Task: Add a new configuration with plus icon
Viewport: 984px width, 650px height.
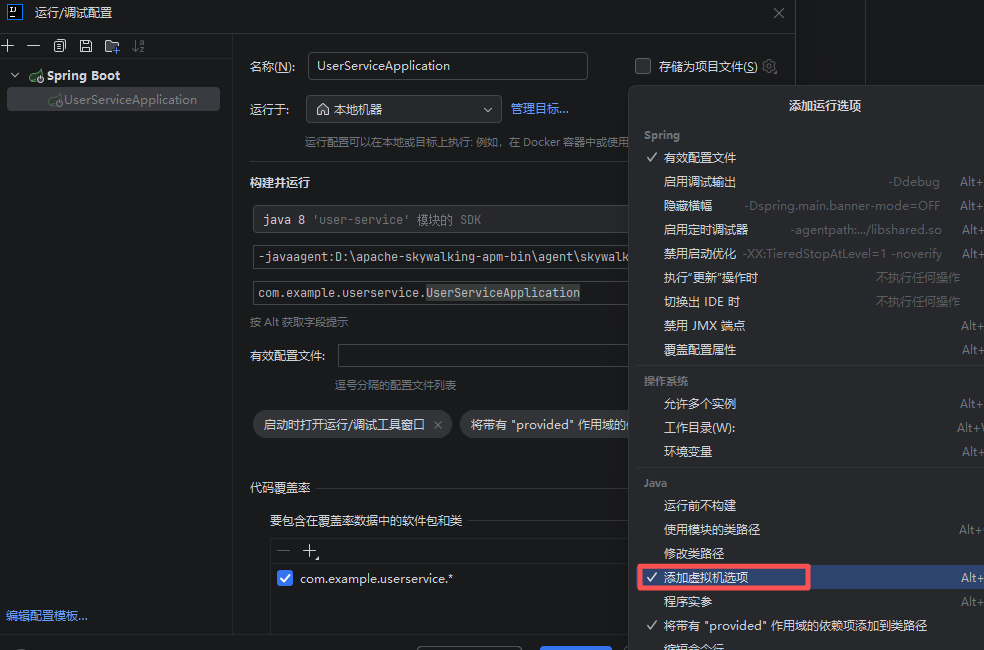Action: click(8, 46)
